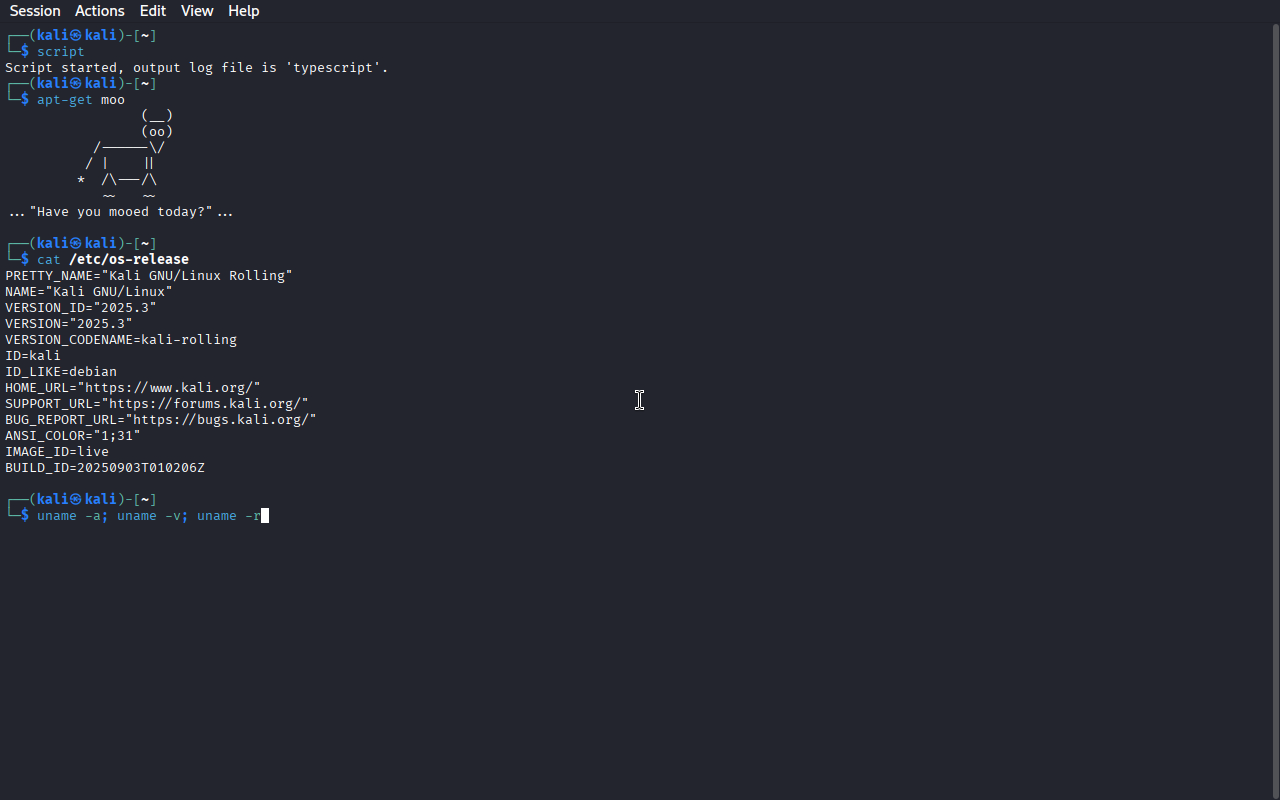Click the 'Script started' output message
The width and height of the screenshot is (1280, 800).
[x=197, y=67]
